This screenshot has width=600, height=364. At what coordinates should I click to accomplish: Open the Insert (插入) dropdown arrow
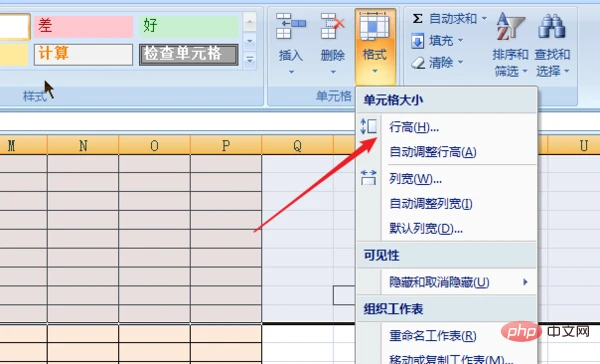click(291, 72)
